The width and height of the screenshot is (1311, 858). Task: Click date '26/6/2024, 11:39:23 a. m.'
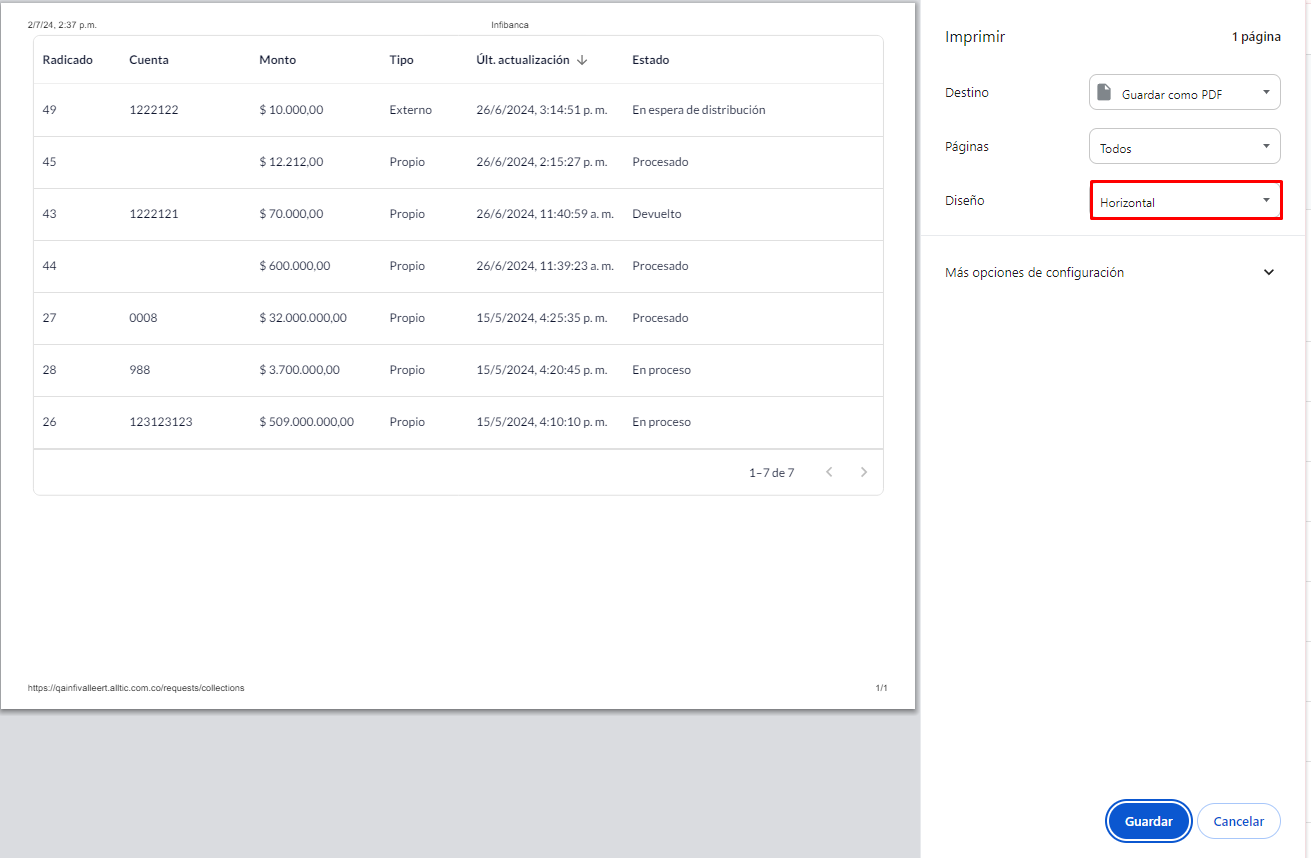coord(545,266)
